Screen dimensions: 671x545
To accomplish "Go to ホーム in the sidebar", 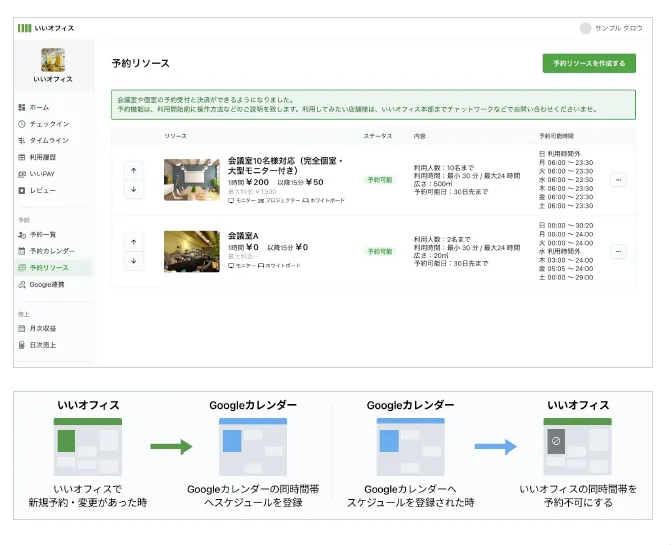I will point(34,107).
